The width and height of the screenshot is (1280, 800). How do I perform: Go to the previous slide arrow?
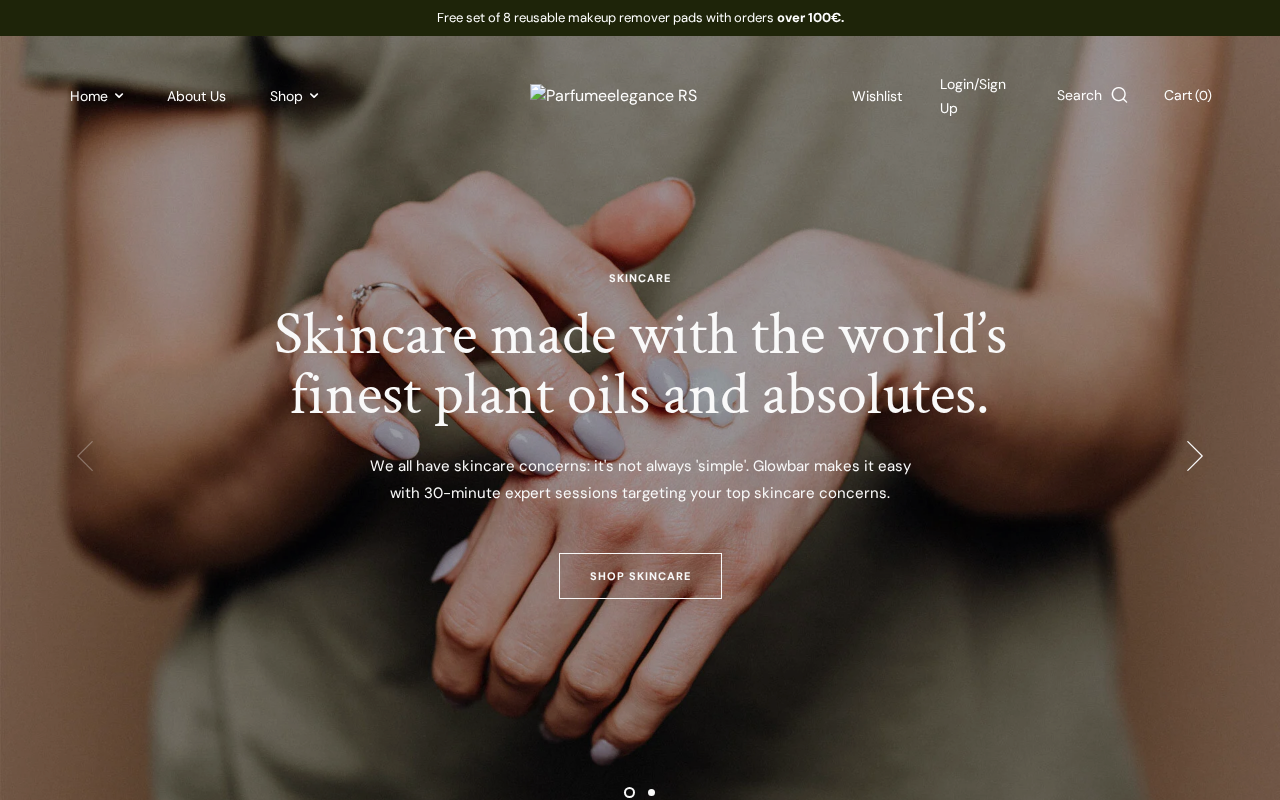pos(85,456)
